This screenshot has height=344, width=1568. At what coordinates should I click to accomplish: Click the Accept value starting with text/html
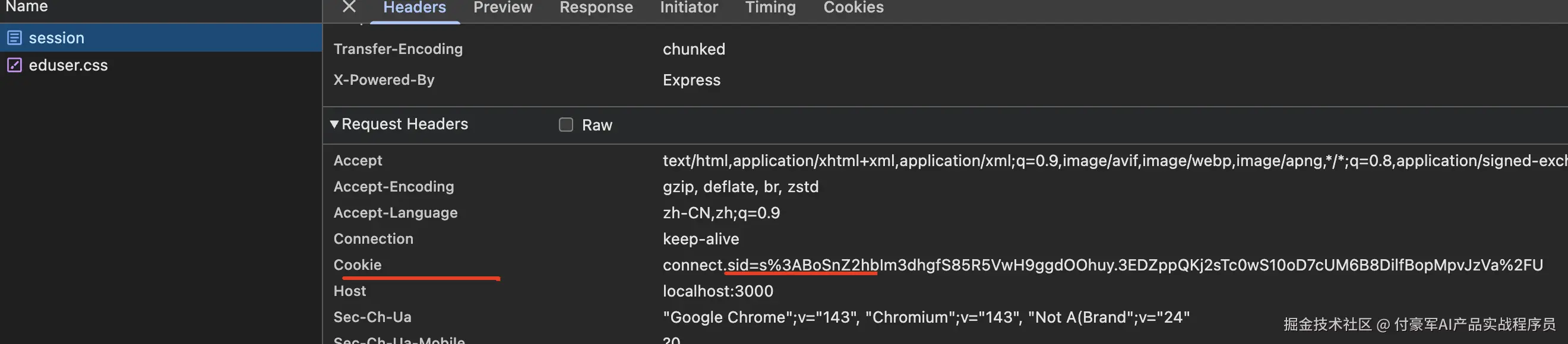[x=1114, y=161]
